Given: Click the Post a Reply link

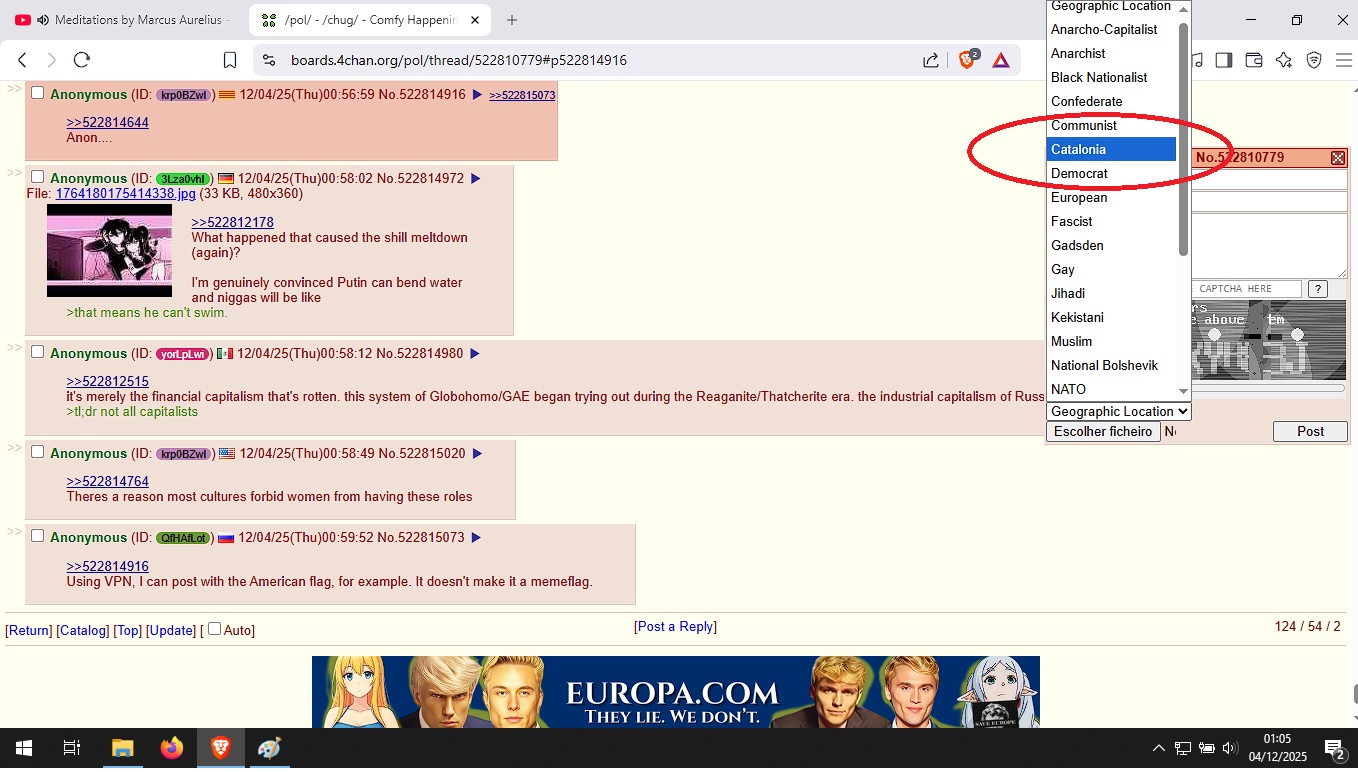Looking at the screenshot, I should (x=675, y=626).
